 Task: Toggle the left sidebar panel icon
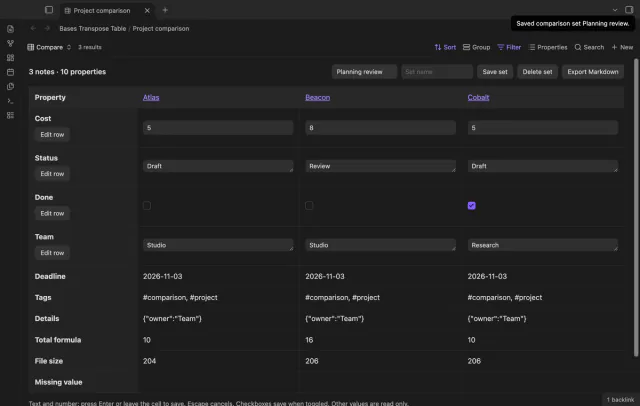(49, 10)
